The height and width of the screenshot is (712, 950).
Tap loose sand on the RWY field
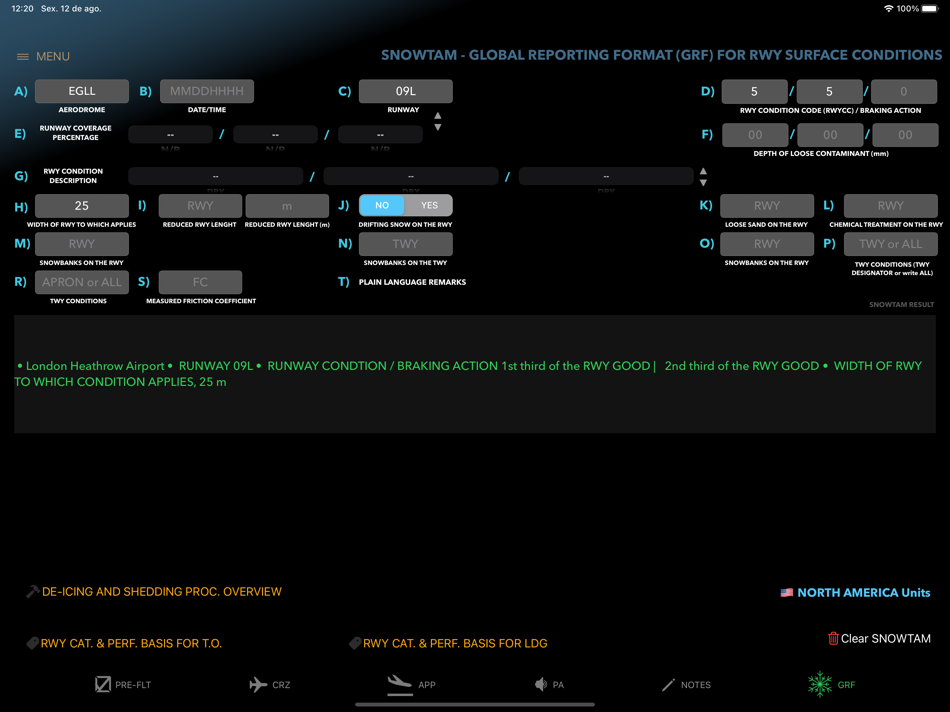pyautogui.click(x=766, y=205)
